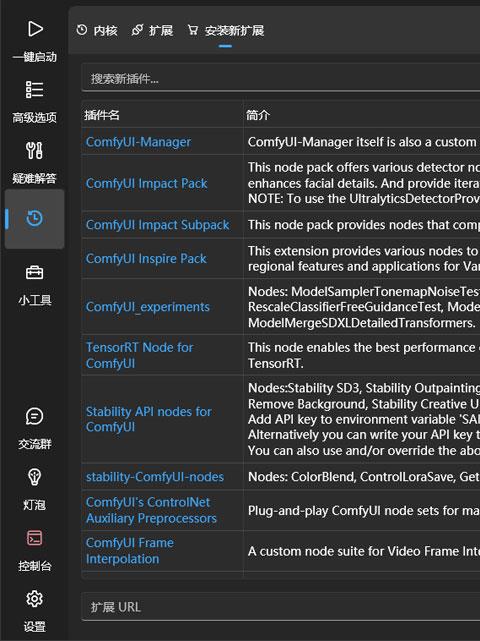Click the clock icon on 内核 tab

[x=82, y=30]
